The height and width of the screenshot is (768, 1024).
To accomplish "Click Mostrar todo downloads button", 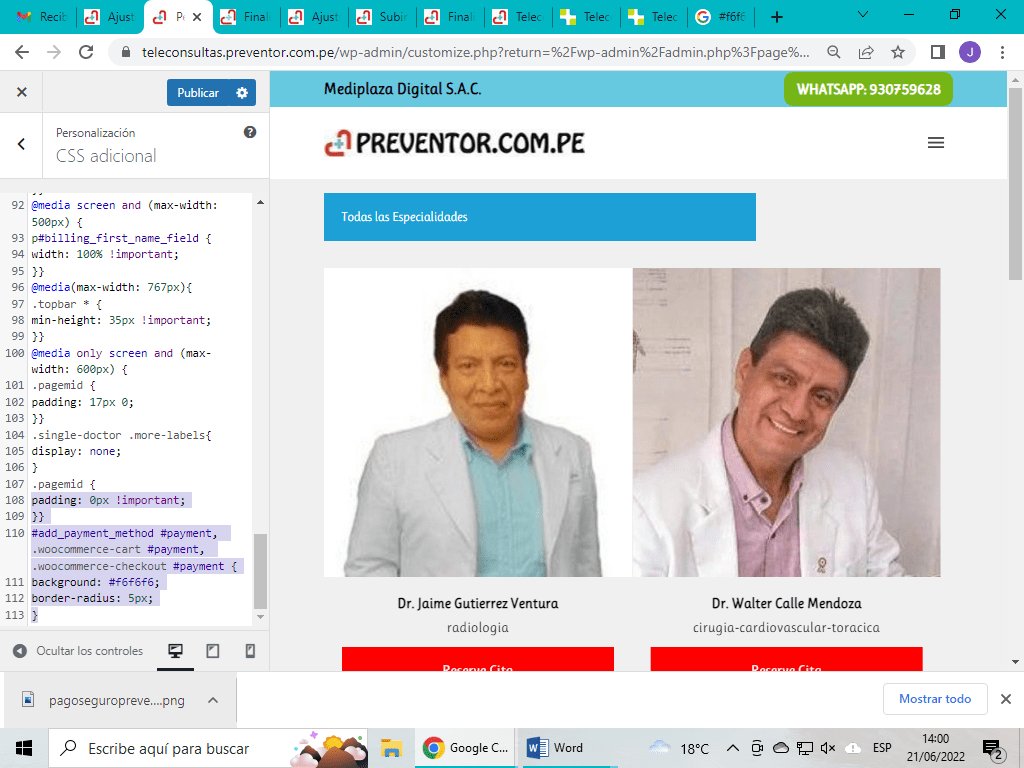I will [935, 699].
